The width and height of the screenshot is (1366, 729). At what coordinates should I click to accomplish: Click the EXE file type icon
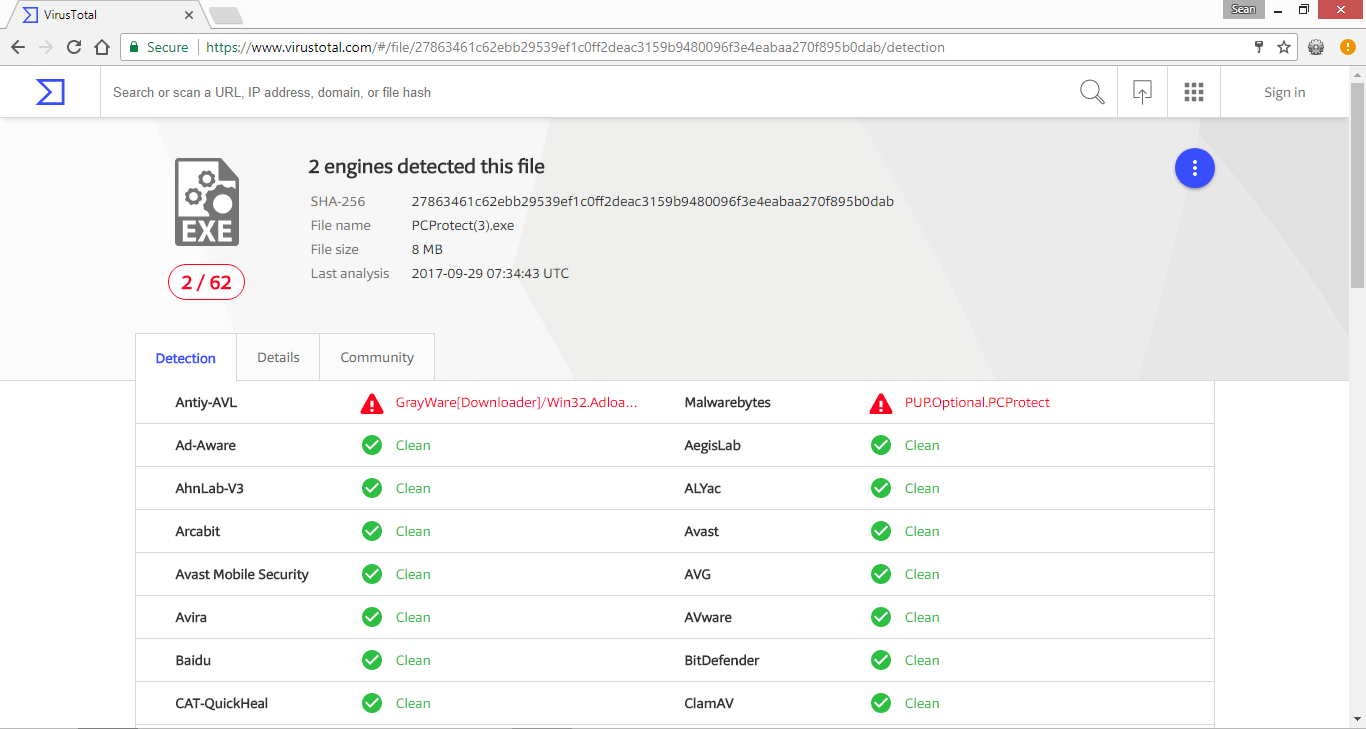(x=207, y=202)
